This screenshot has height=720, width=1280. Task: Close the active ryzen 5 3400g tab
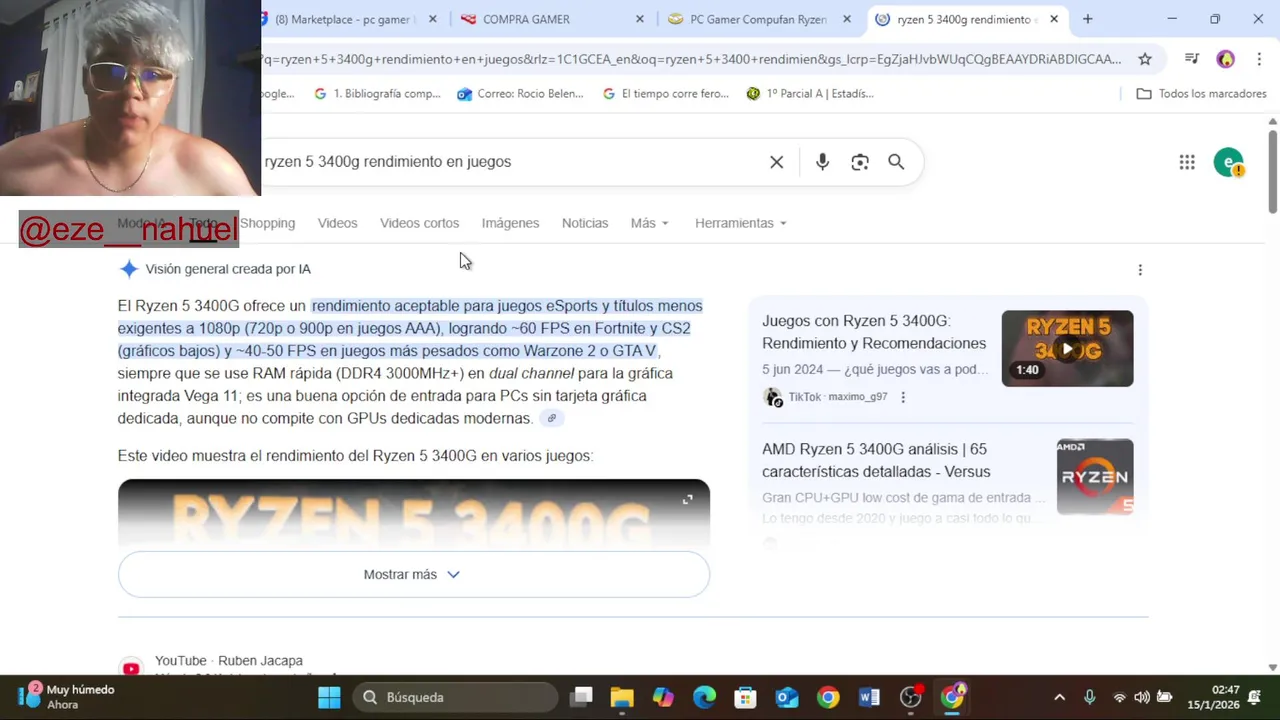pyautogui.click(x=1054, y=19)
